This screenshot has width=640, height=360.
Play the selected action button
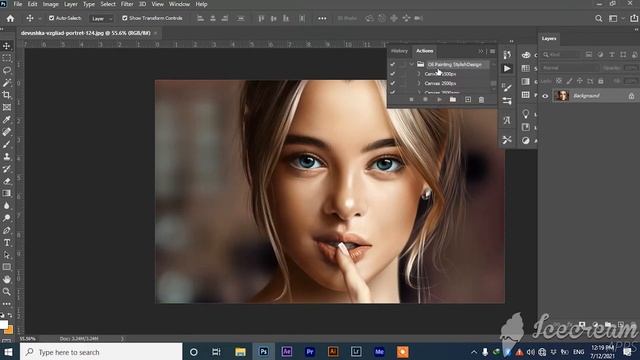pos(439,100)
